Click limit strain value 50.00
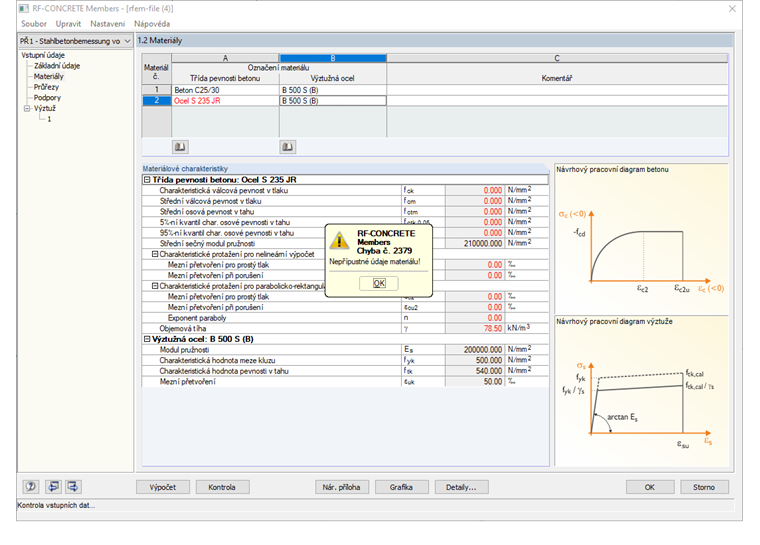Image resolution: width=760 pixels, height=545 pixels. [475, 382]
